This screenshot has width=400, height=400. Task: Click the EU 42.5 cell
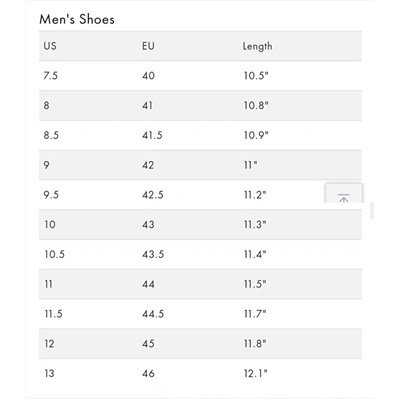153,195
